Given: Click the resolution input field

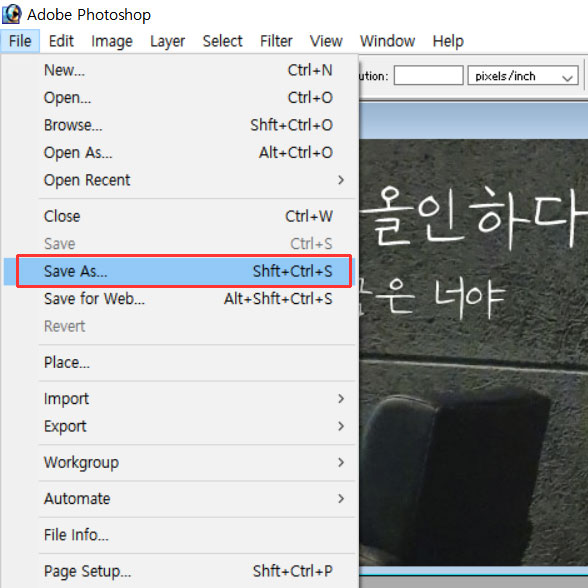Looking at the screenshot, I should tap(428, 75).
